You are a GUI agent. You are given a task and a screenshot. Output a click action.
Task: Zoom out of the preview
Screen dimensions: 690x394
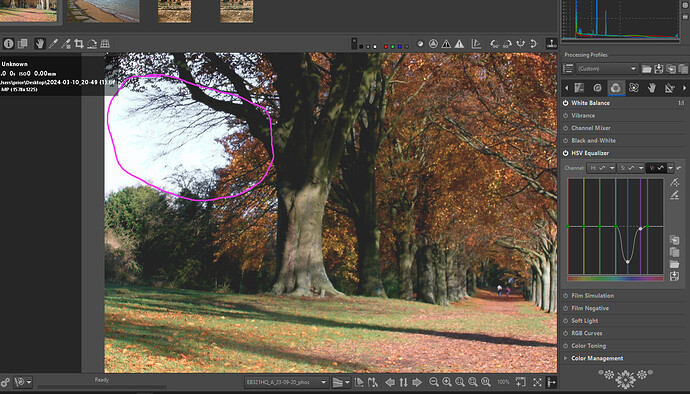pyautogui.click(x=433, y=382)
